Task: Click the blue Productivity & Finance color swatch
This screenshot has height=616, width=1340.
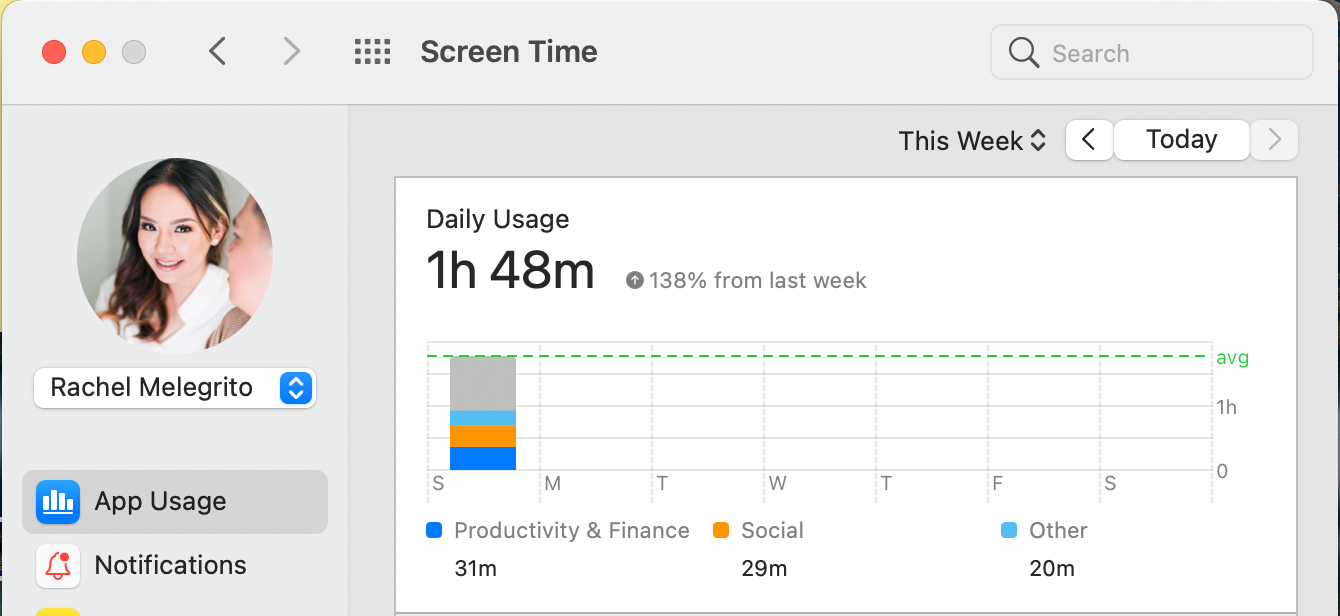Action: pos(433,530)
